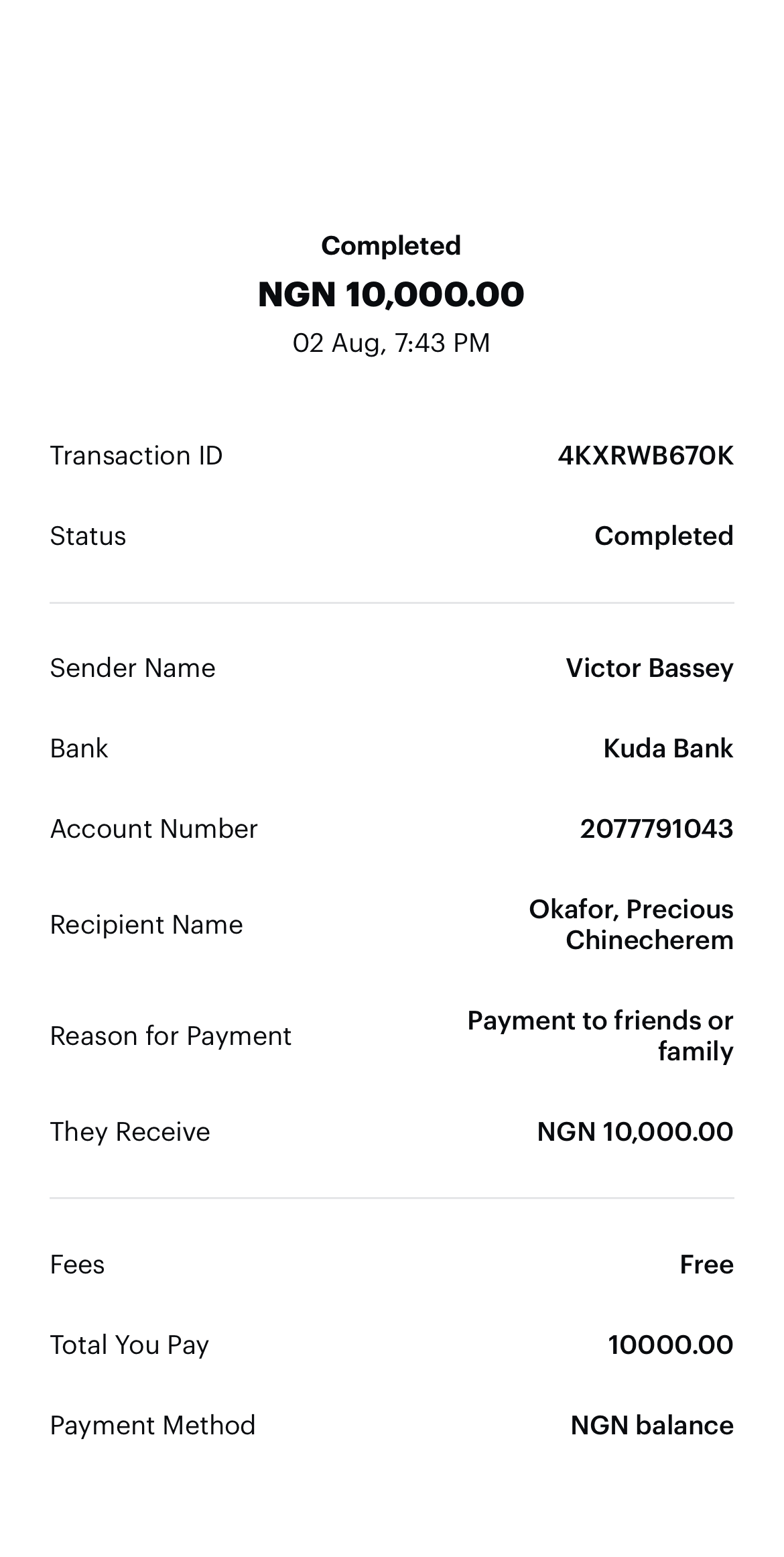Click sender name Victor Bassey

click(x=649, y=668)
